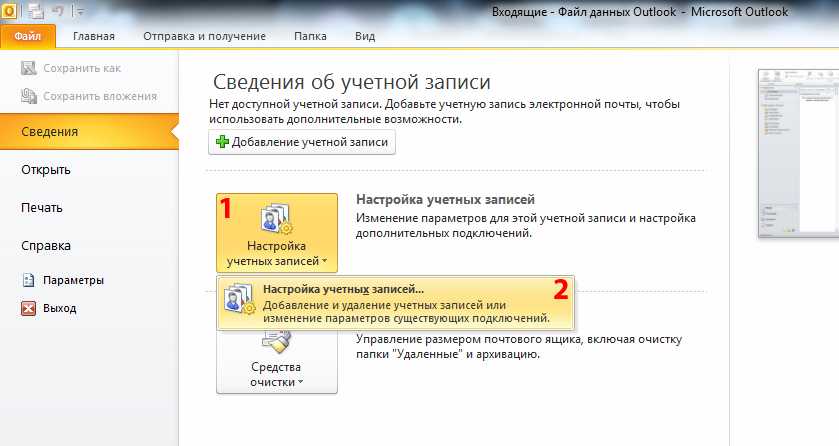Click the description starting Управление размером почтового ящика
This screenshot has width=839, height=446.
(518, 347)
